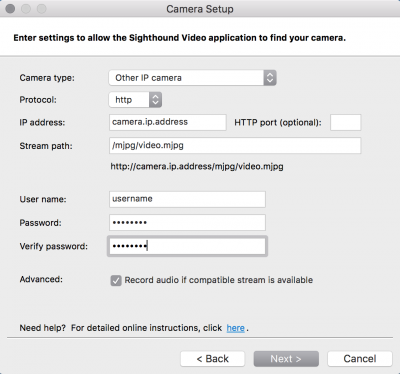Image resolution: width=400 pixels, height=374 pixels.
Task: Click the generated http://camera.ip.address URL text
Action: (x=197, y=166)
